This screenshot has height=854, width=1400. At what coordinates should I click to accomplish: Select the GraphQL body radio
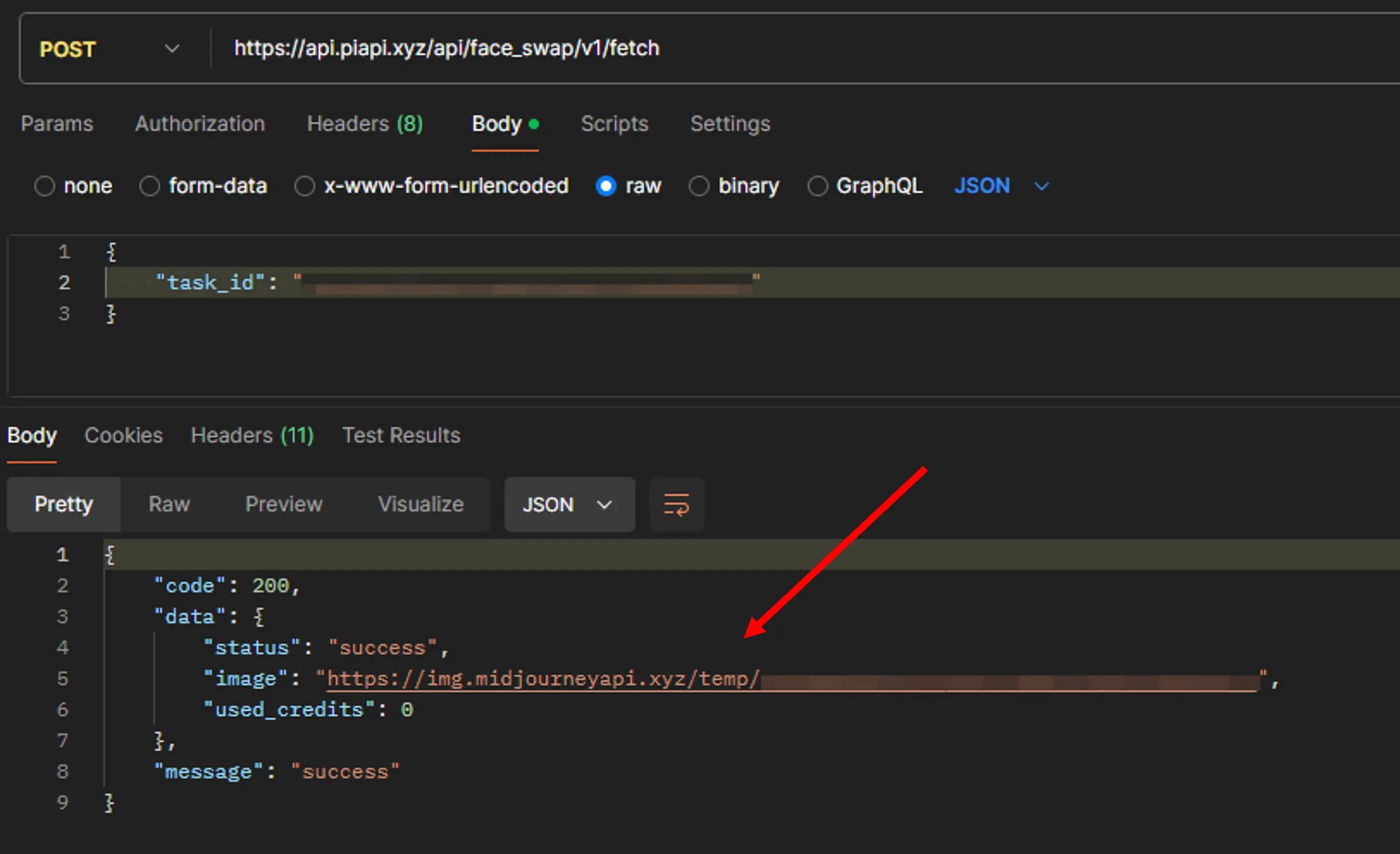click(817, 186)
